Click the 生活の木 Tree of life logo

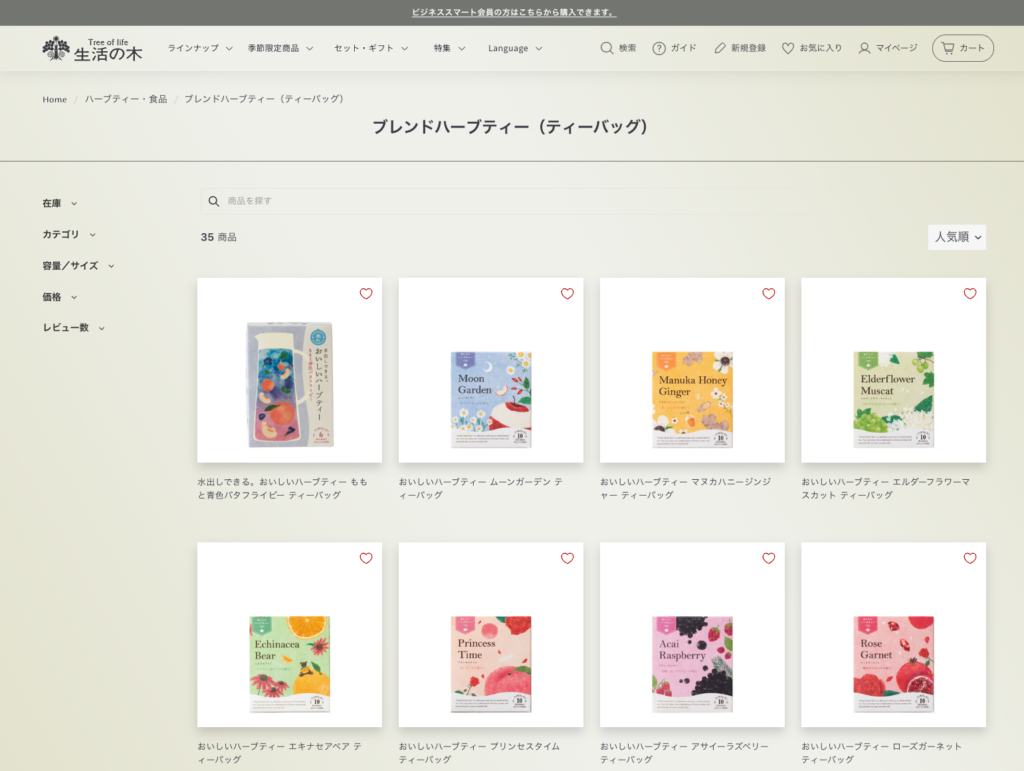92,49
